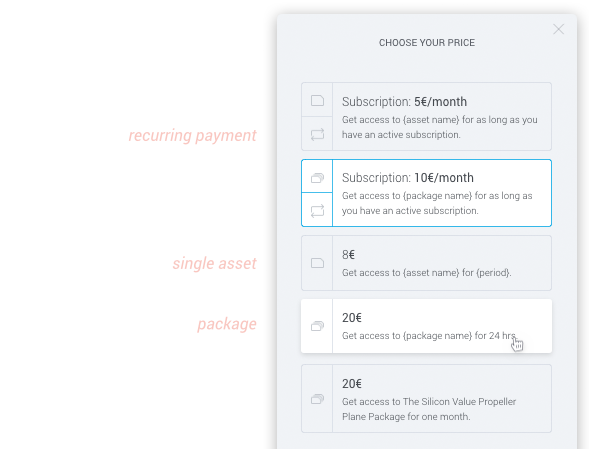Choose the 20€ package for 24 hrs
Viewport: 589px width, 449px height.
click(x=426, y=326)
